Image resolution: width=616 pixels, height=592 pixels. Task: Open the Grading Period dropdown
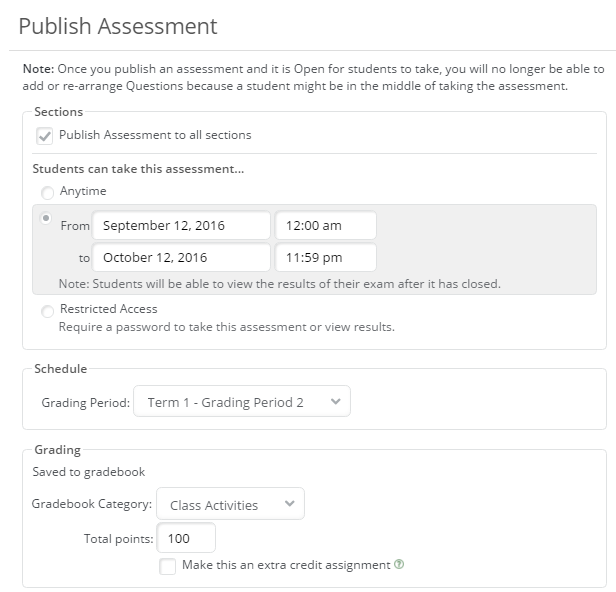(241, 402)
